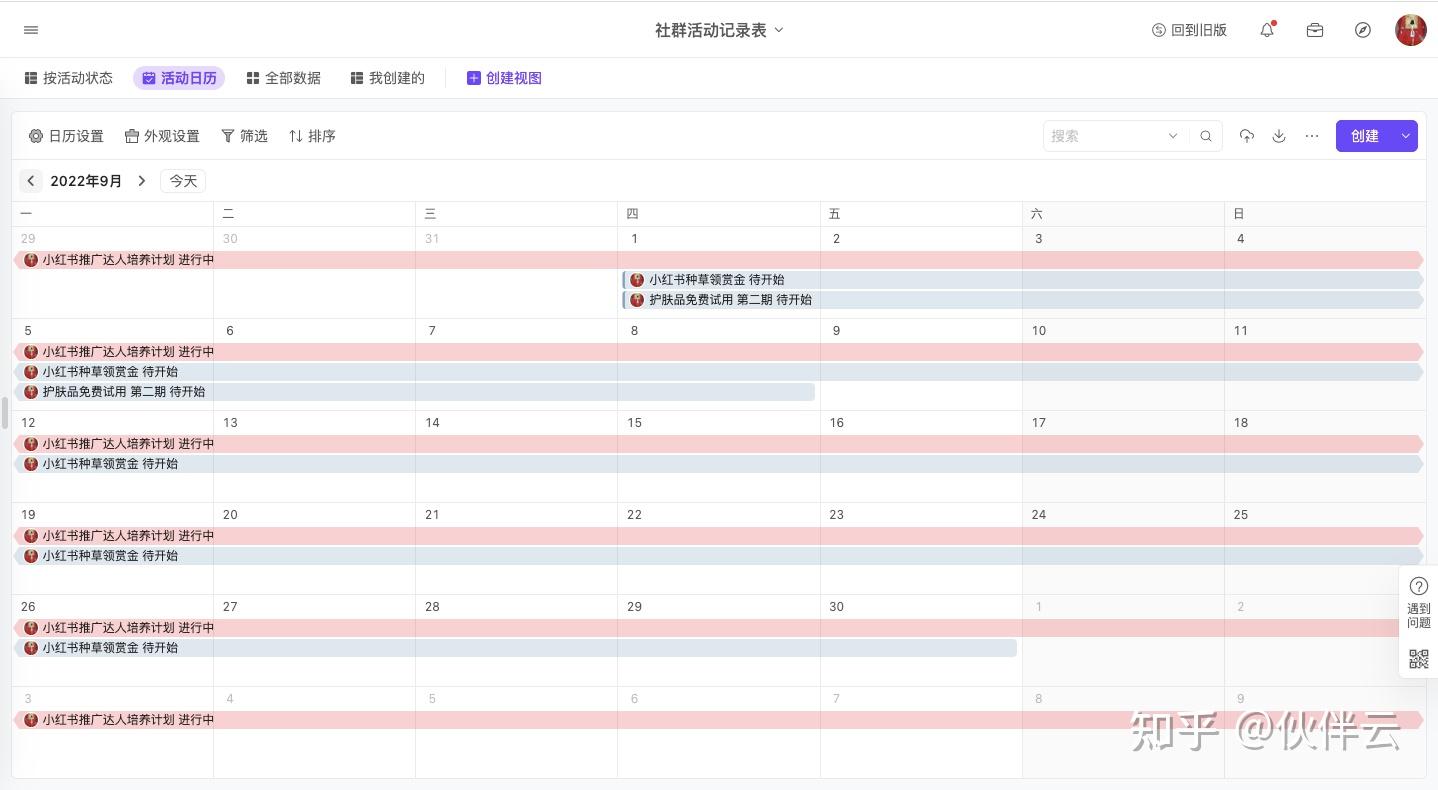Go to next month arrow
1438x790 pixels.
click(142, 181)
